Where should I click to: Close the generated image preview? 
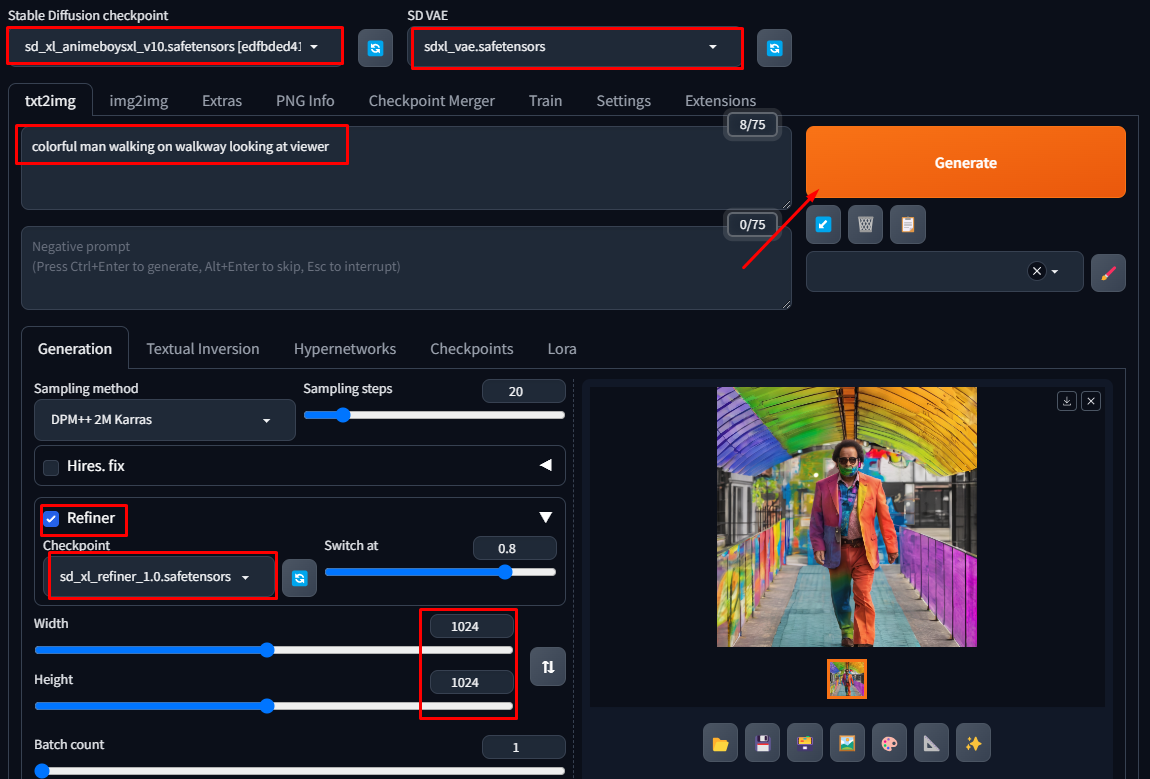pyautogui.click(x=1091, y=401)
